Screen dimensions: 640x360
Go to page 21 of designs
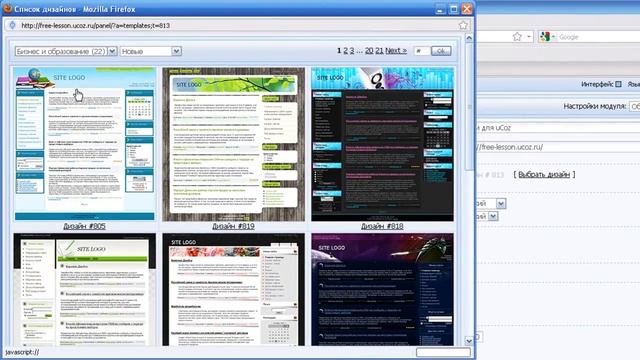click(x=379, y=51)
